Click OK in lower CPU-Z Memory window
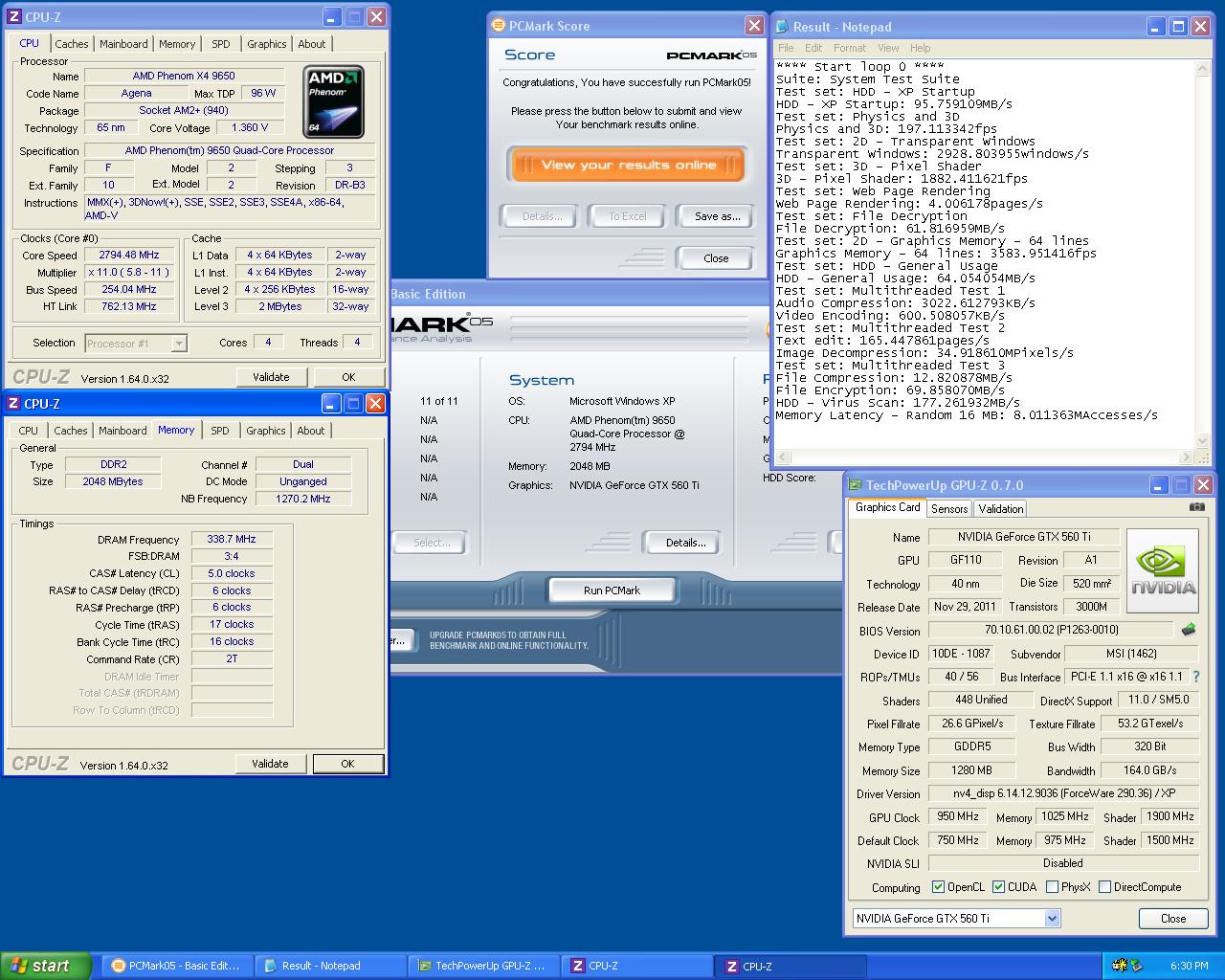Viewport: 1225px width, 980px height. [347, 764]
